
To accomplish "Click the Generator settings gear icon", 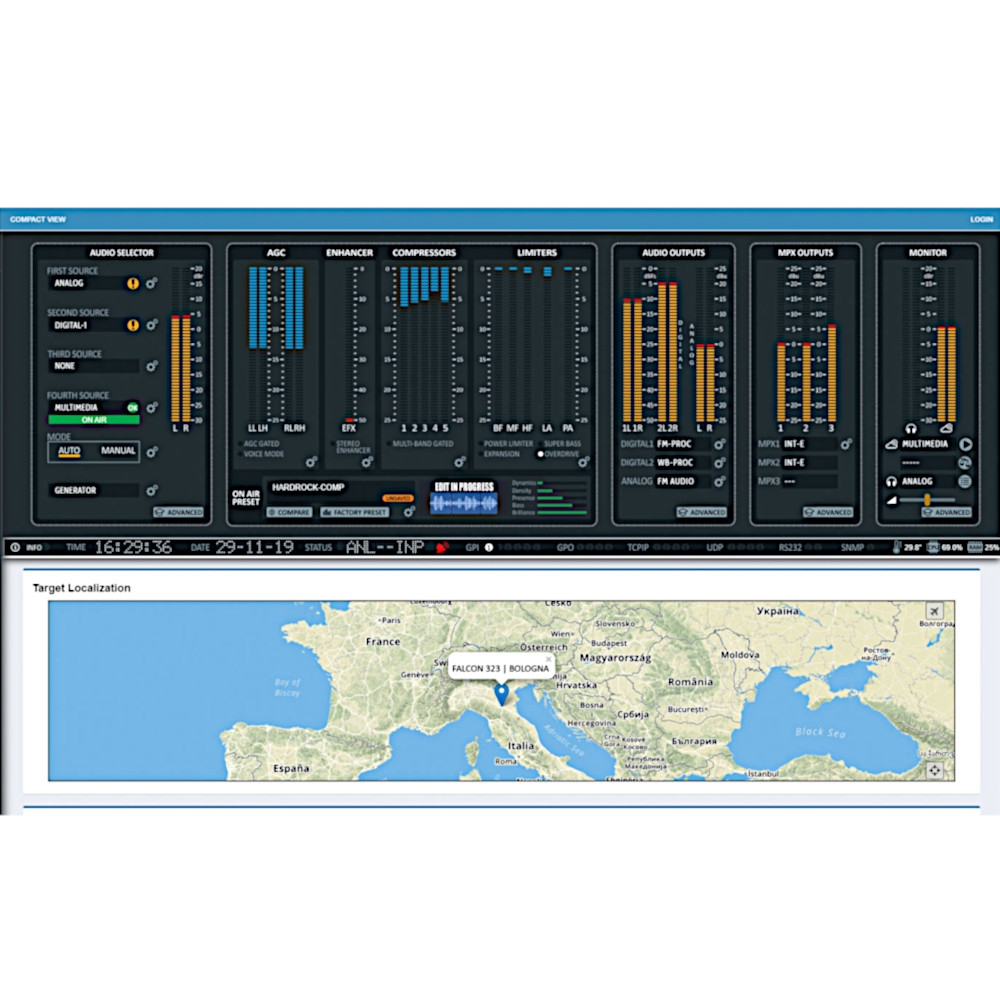I will (151, 491).
